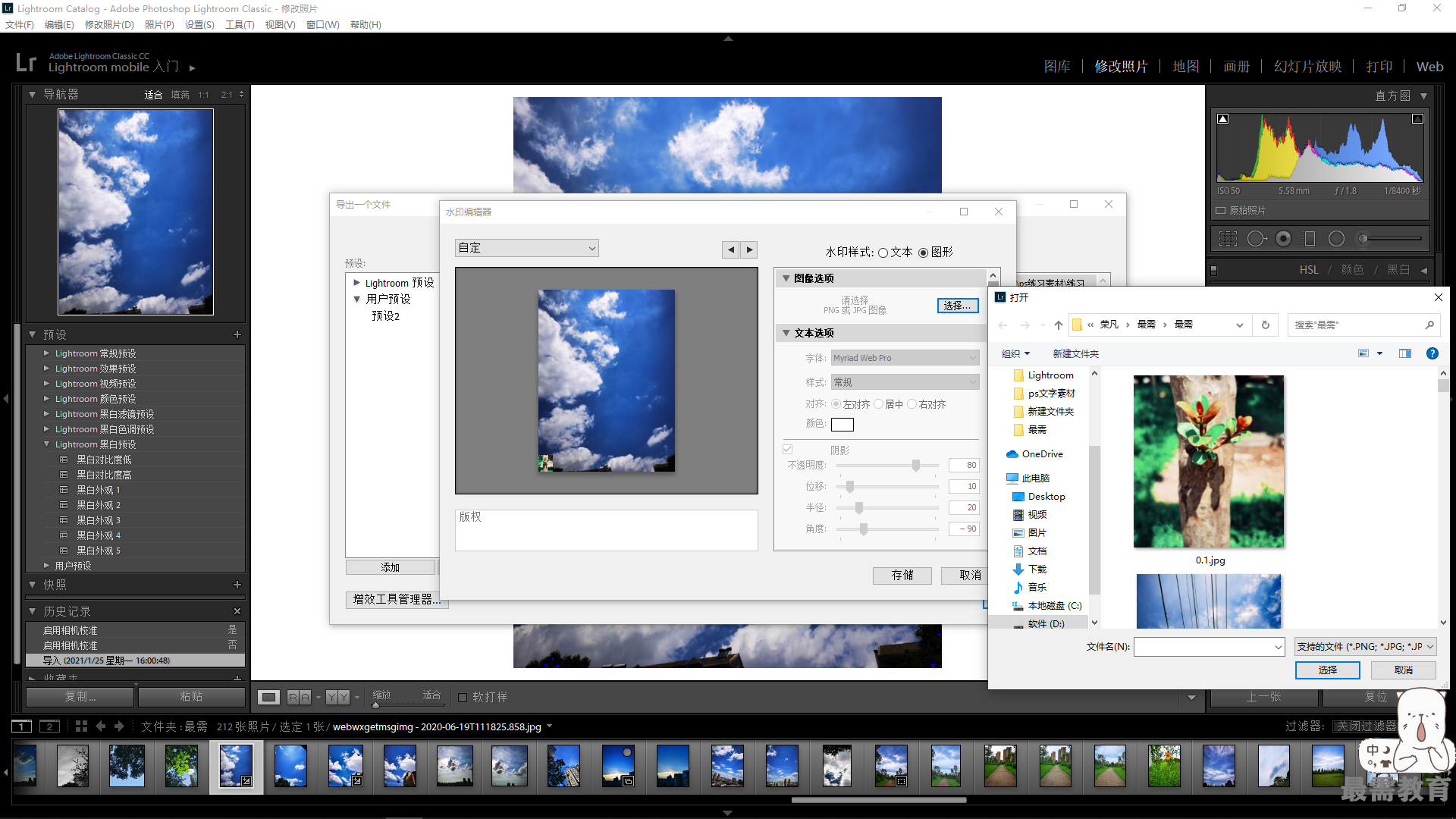Click the text color swatch
This screenshot has width=1456, height=819.
click(x=842, y=425)
